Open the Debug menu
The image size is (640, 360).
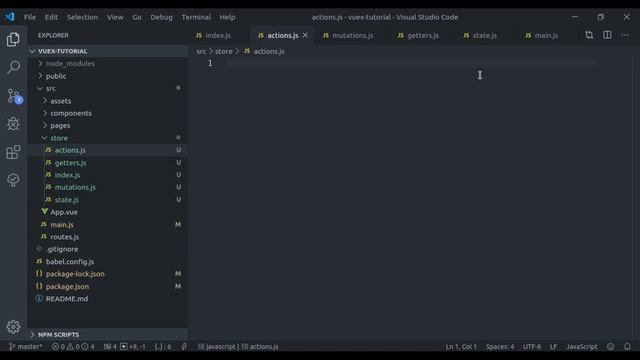pos(162,17)
